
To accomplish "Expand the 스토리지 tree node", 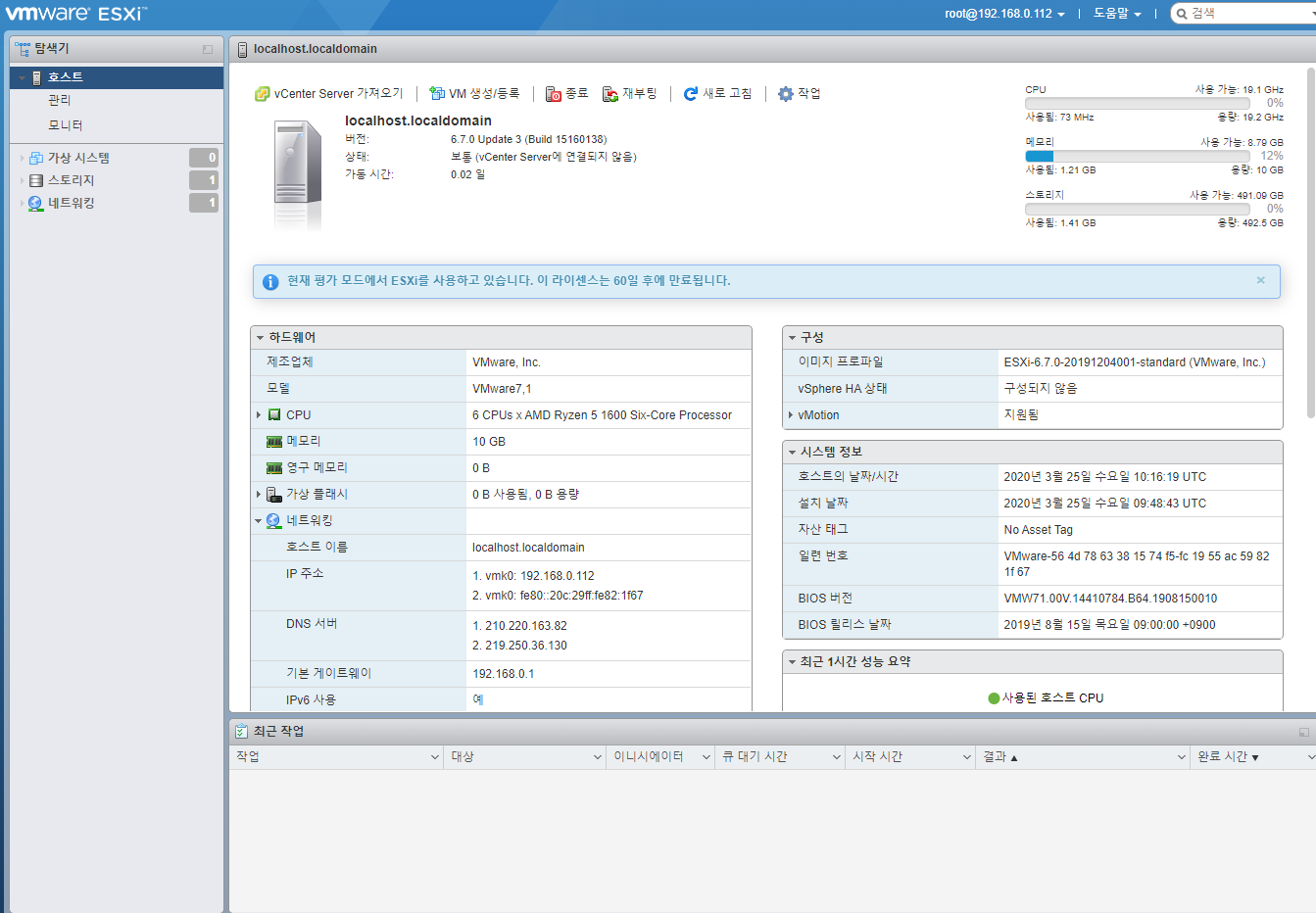I will (x=23, y=180).
